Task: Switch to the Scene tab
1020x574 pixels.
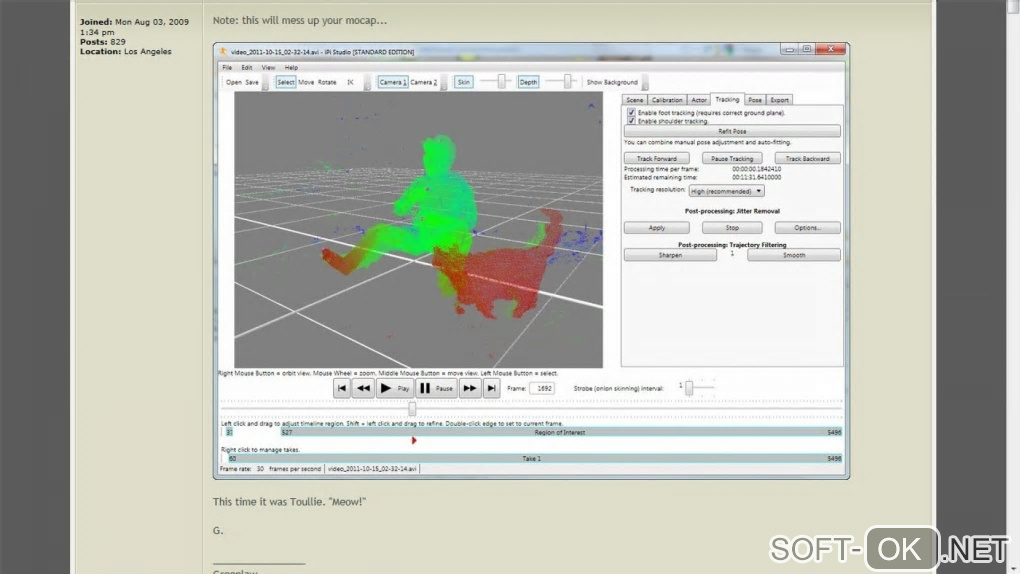Action: tap(634, 100)
